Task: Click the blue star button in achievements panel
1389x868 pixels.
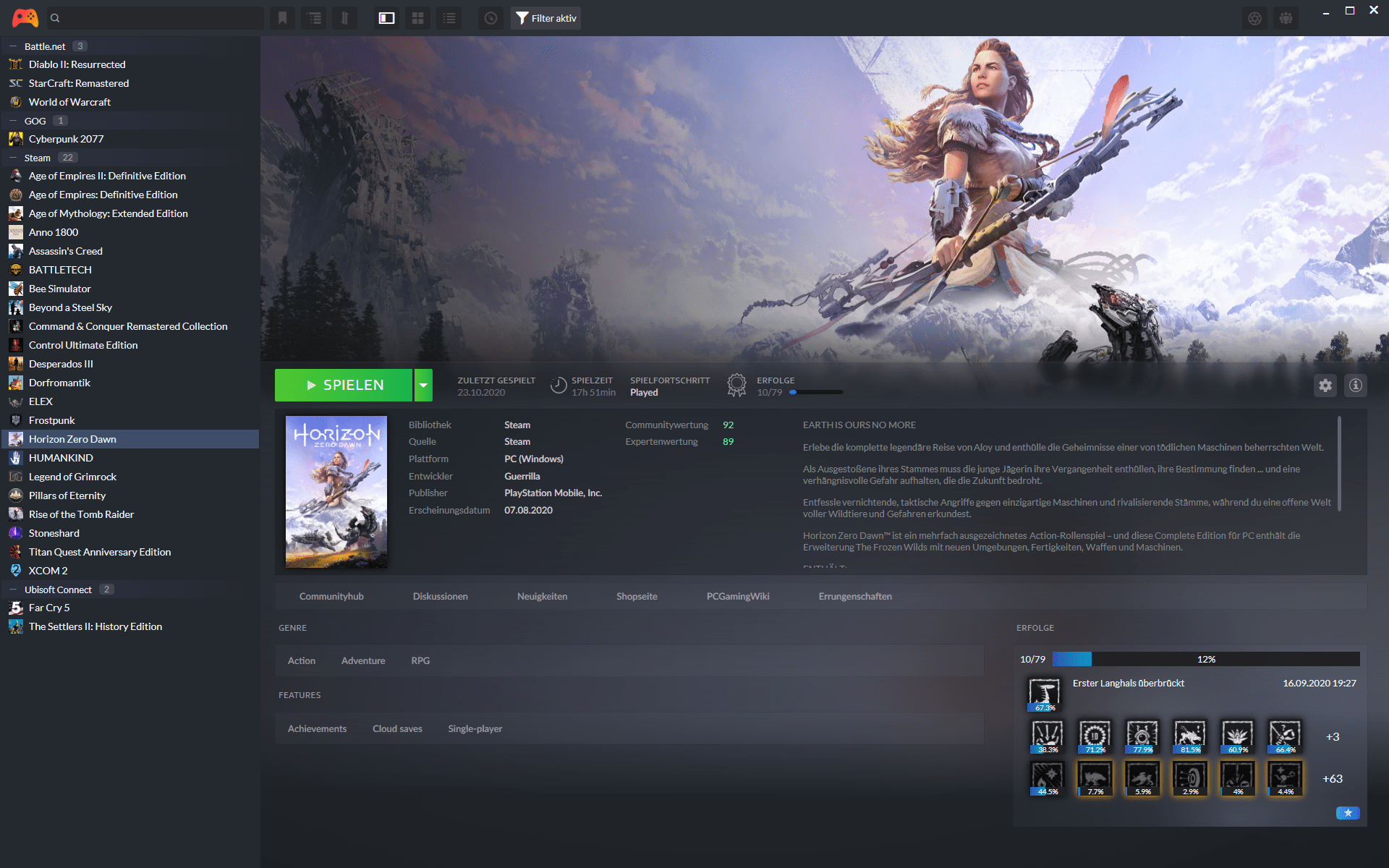Action: click(1348, 813)
